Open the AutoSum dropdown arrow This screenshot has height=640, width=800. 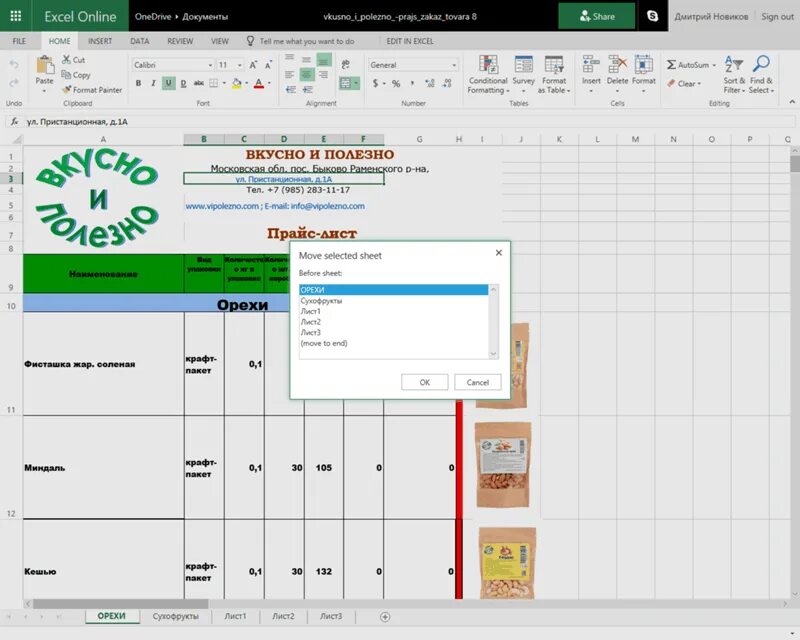(x=714, y=65)
